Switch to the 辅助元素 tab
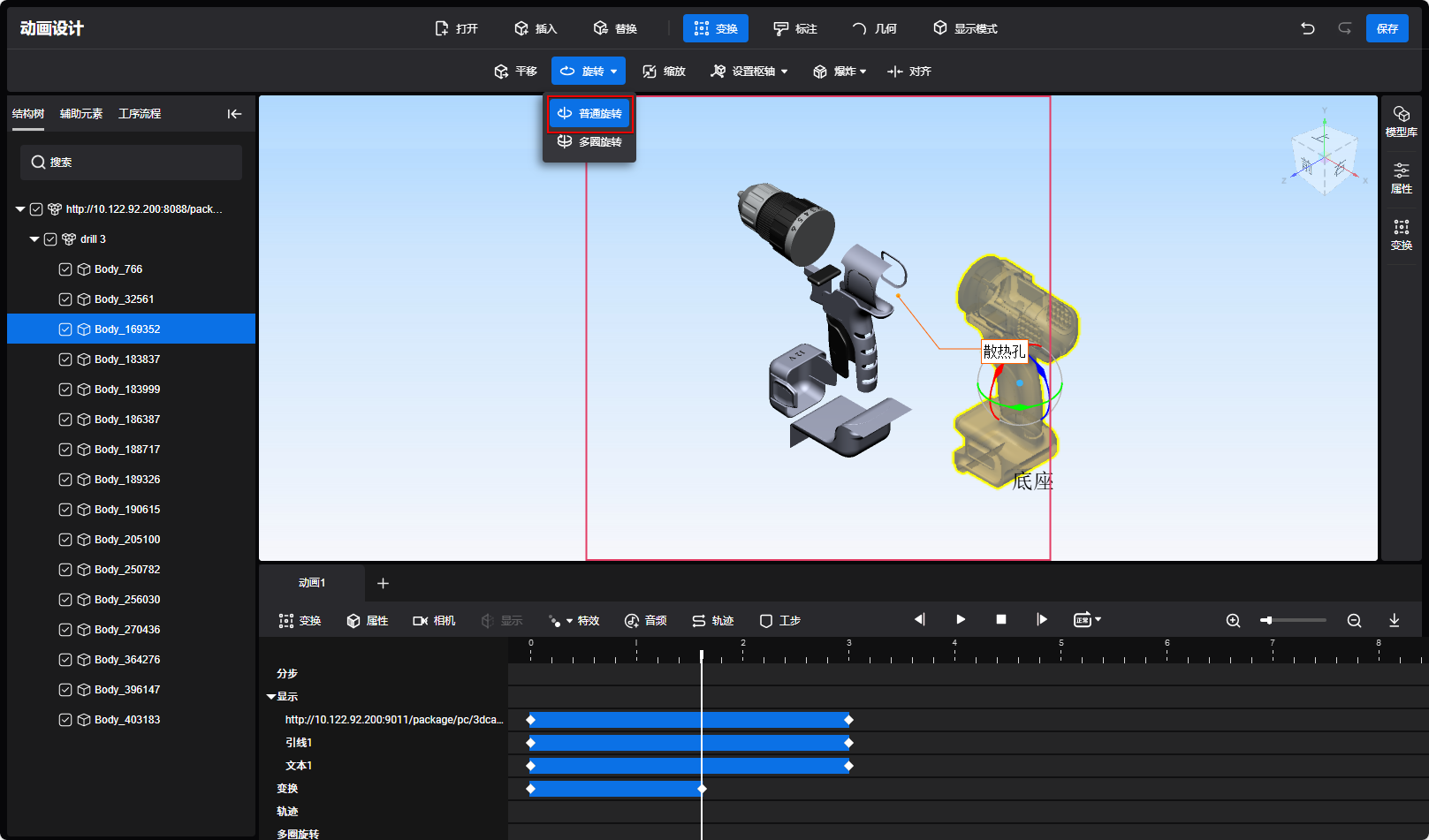Screen dimensions: 1429x840 [81, 114]
